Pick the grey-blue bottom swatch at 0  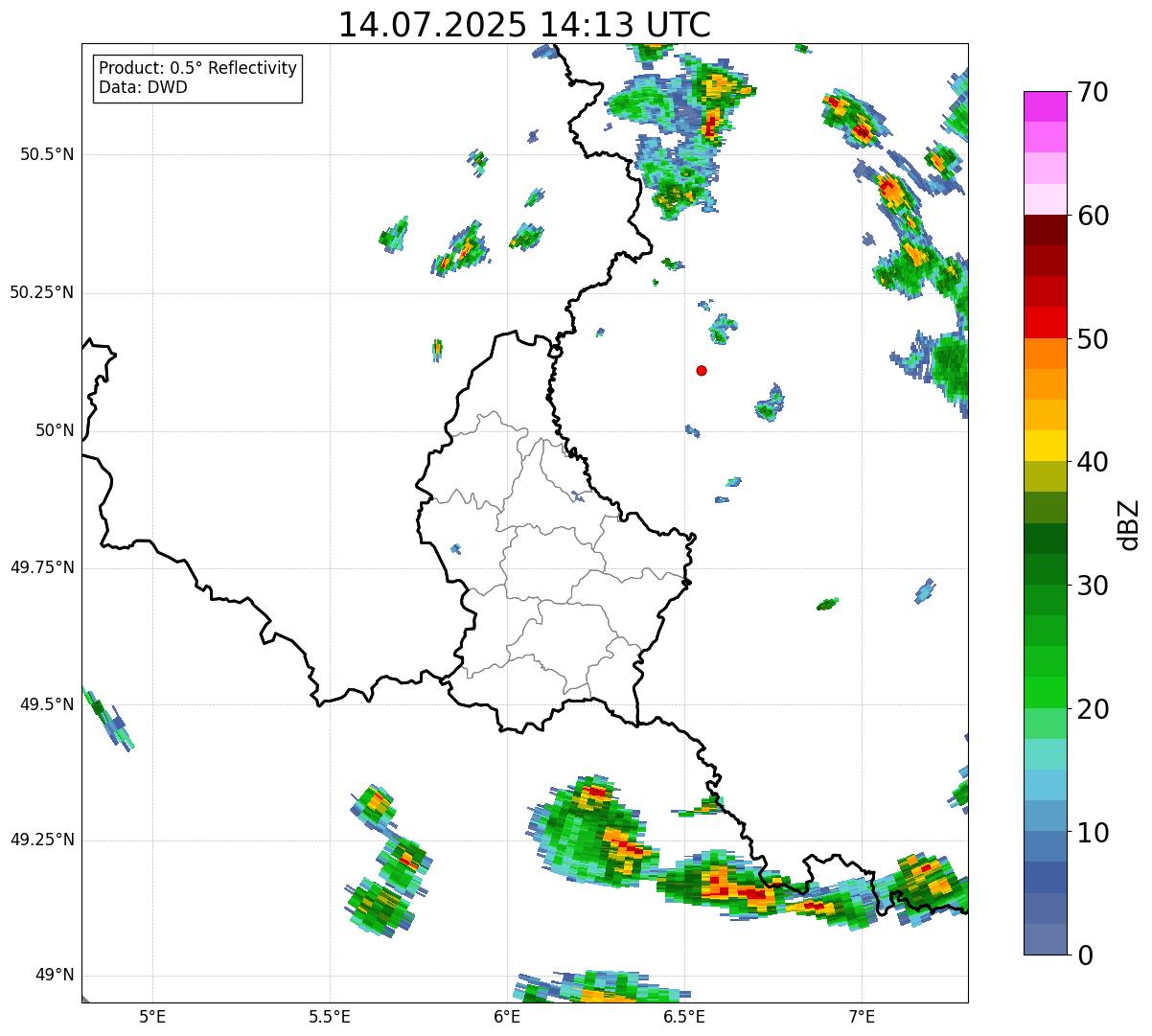[1045, 939]
